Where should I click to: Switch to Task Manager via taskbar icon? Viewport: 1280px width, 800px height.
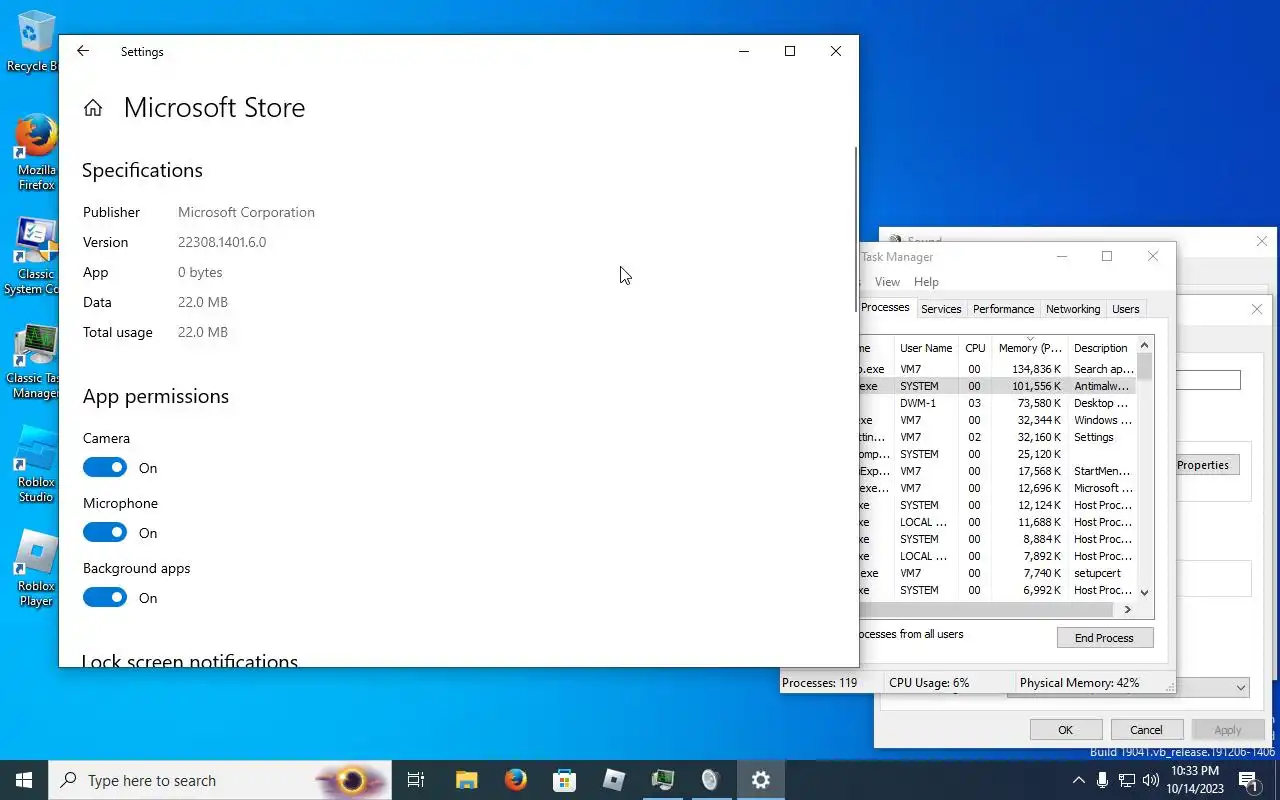tap(662, 780)
